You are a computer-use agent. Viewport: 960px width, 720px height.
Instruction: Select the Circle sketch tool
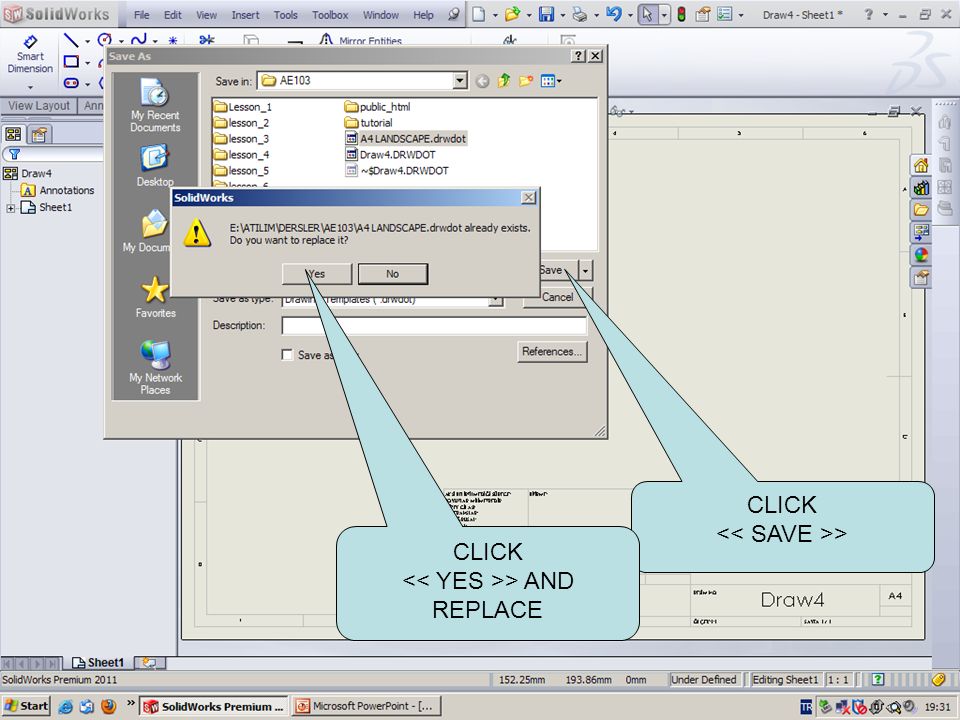point(105,40)
